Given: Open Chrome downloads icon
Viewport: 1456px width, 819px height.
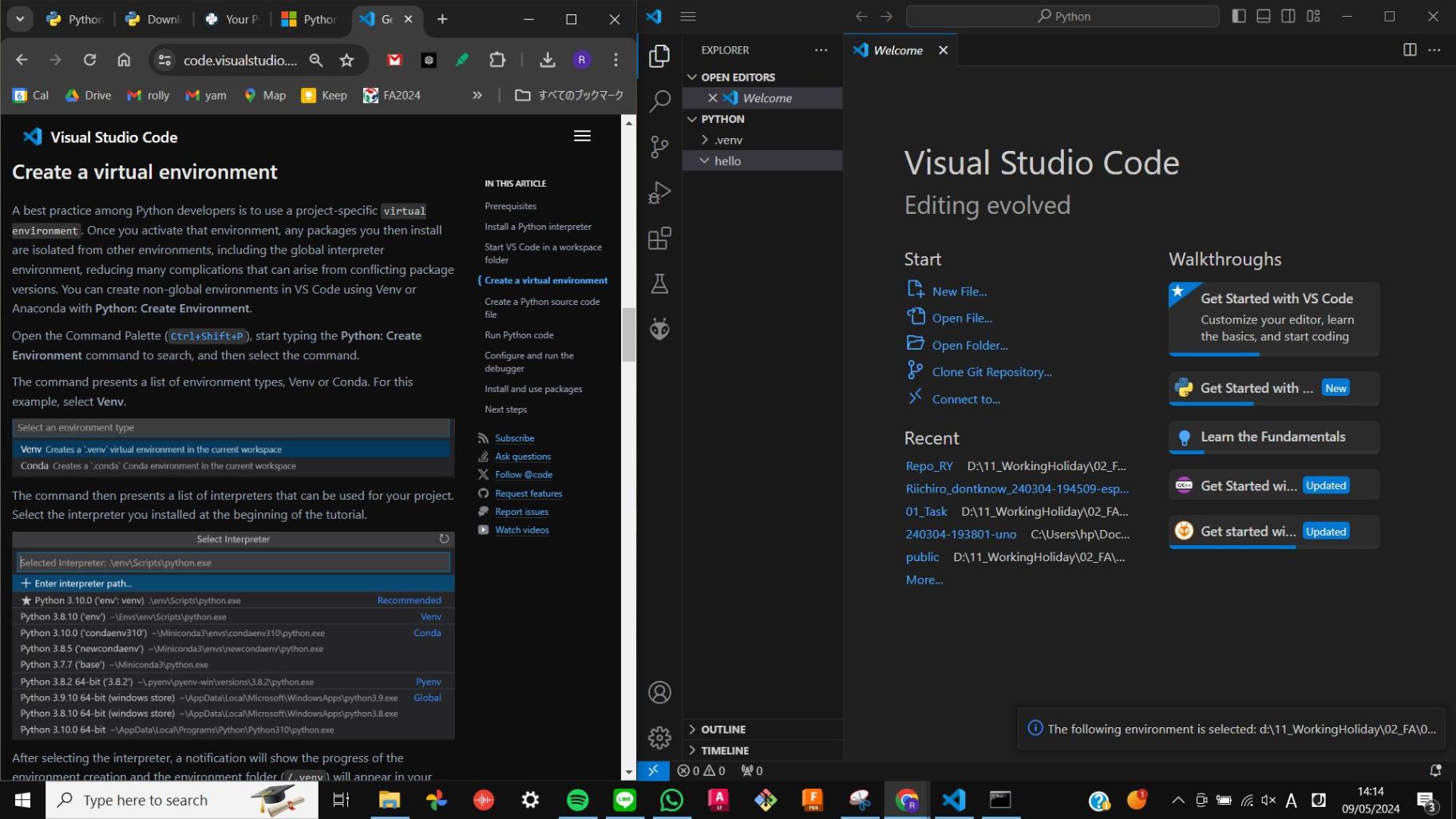Looking at the screenshot, I should pyautogui.click(x=548, y=60).
